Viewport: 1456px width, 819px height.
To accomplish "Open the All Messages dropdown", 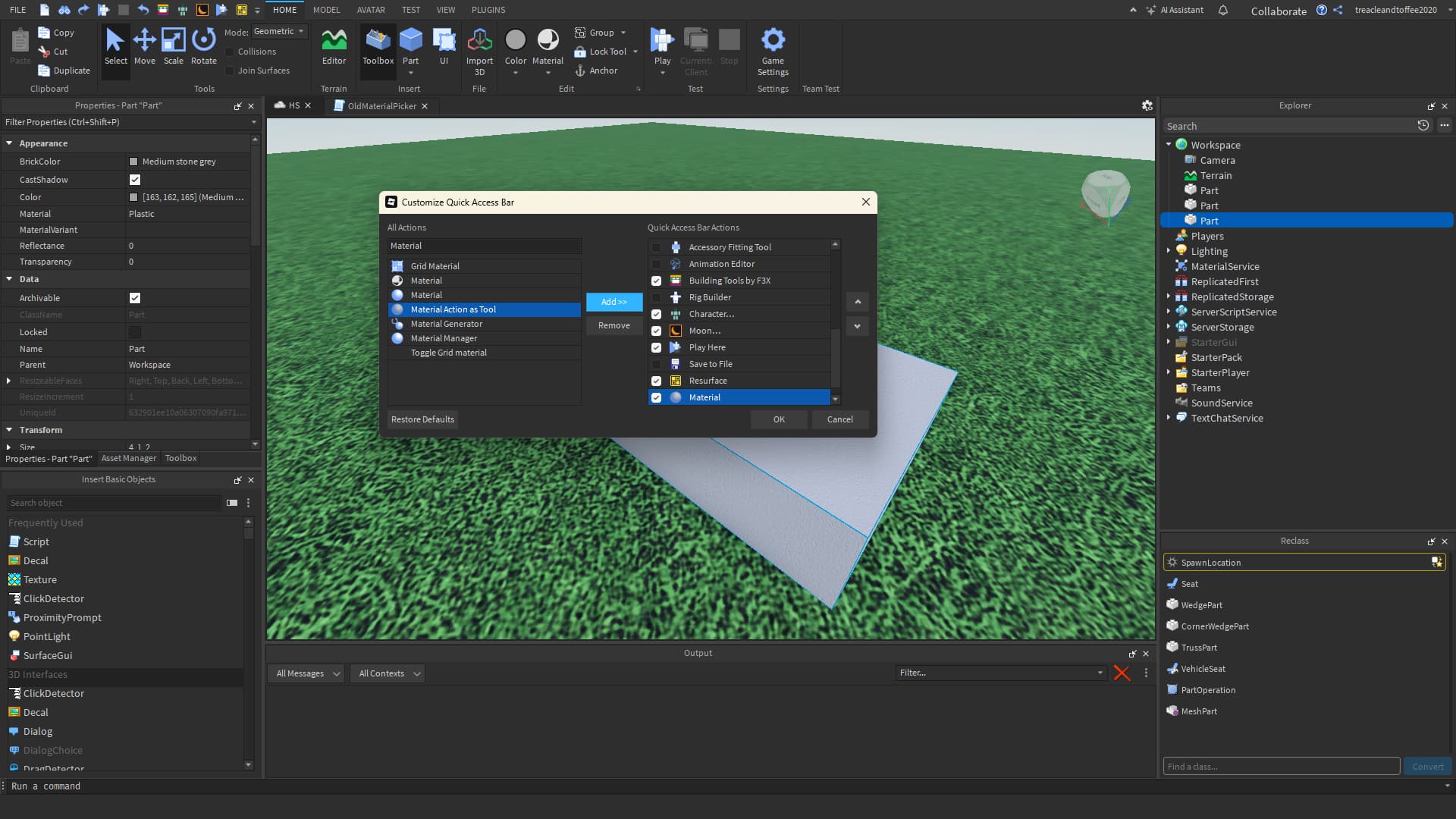I will click(x=307, y=673).
